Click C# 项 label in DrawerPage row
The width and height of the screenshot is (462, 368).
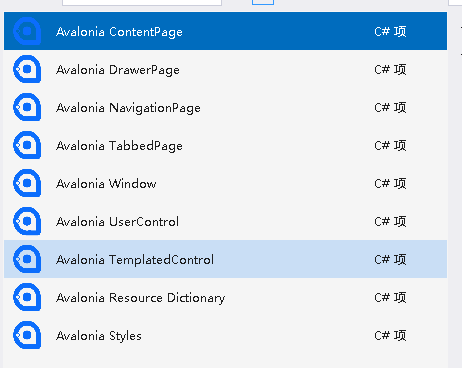coord(390,70)
